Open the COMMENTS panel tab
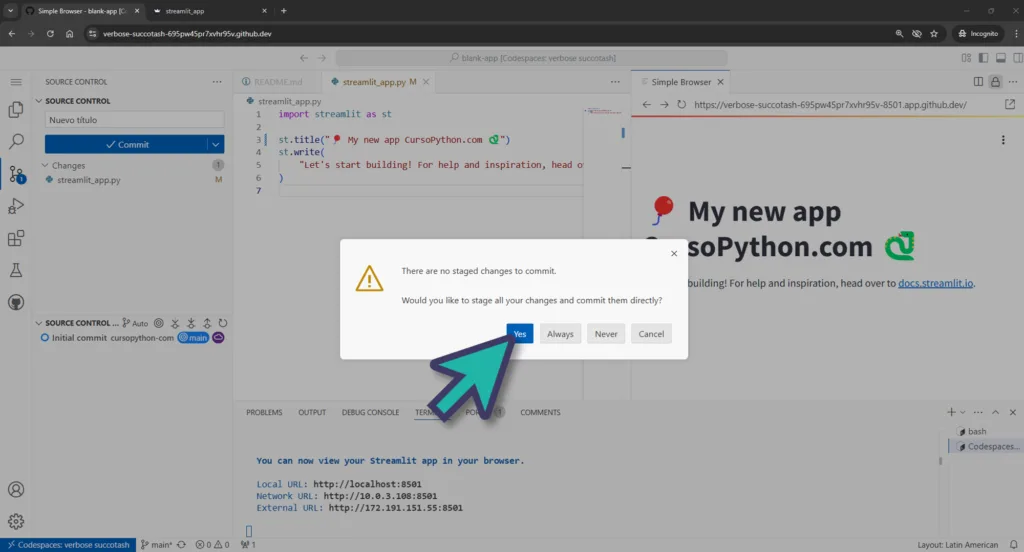Viewport: 1024px width, 552px height. 540,412
